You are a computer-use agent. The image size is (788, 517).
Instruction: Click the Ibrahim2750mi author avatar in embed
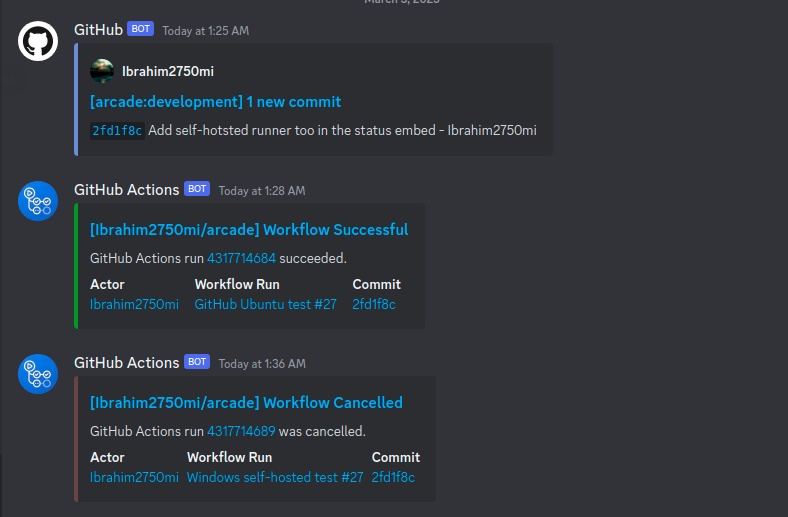click(102, 71)
